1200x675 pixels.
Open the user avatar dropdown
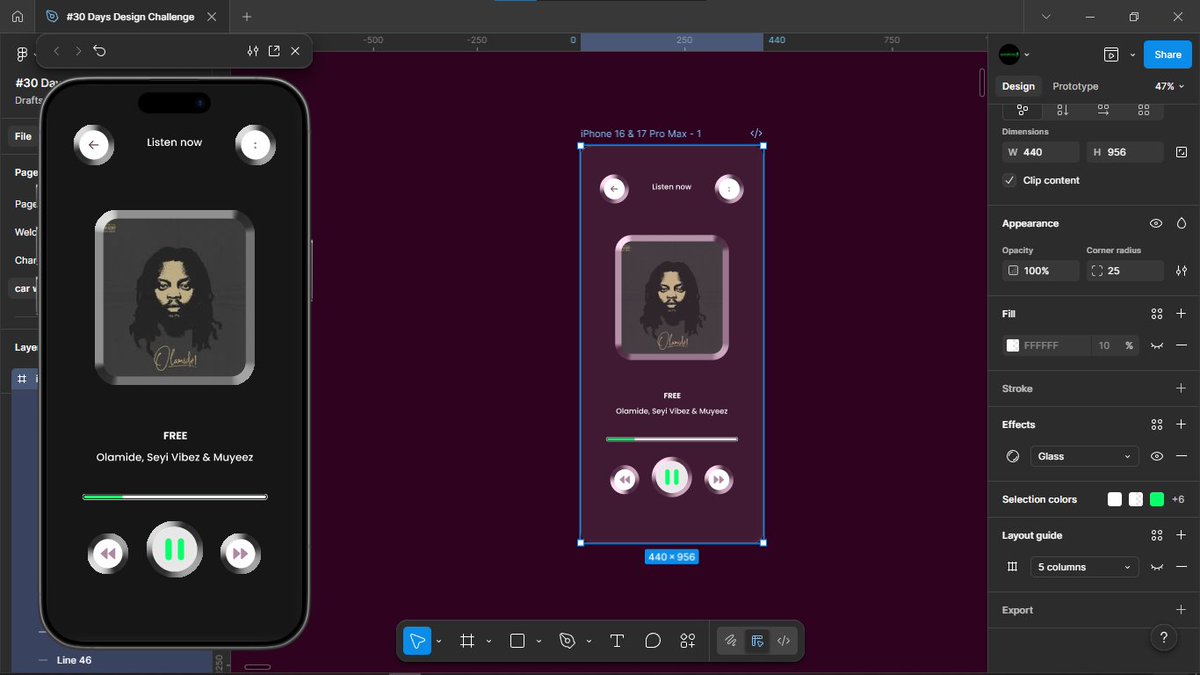pyautogui.click(x=1015, y=55)
